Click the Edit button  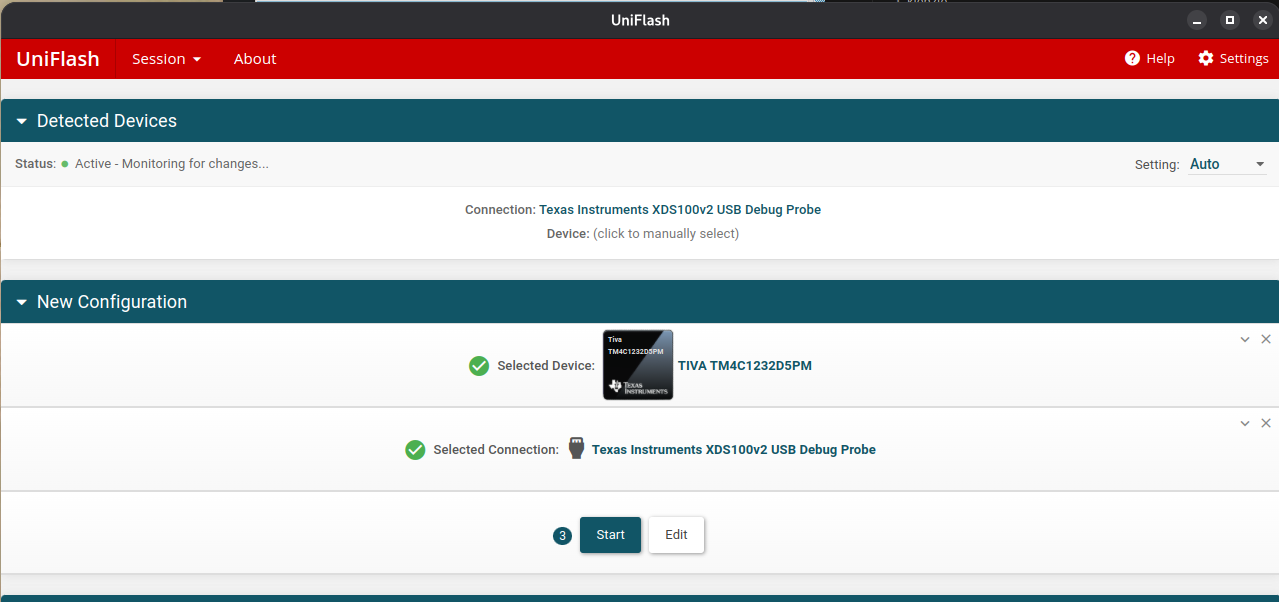(x=677, y=535)
